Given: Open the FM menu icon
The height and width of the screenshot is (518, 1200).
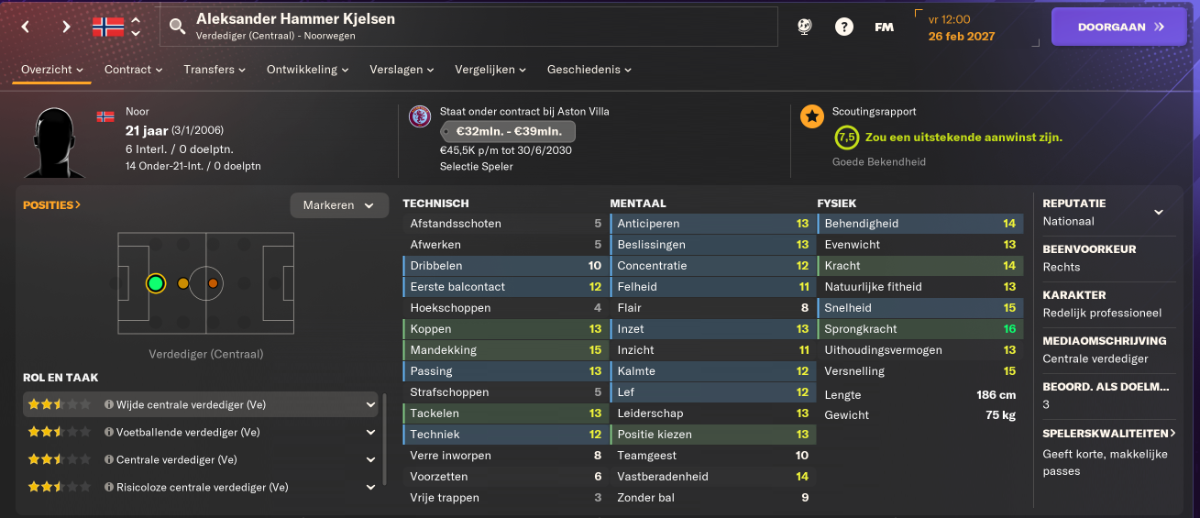Looking at the screenshot, I should (x=884, y=27).
